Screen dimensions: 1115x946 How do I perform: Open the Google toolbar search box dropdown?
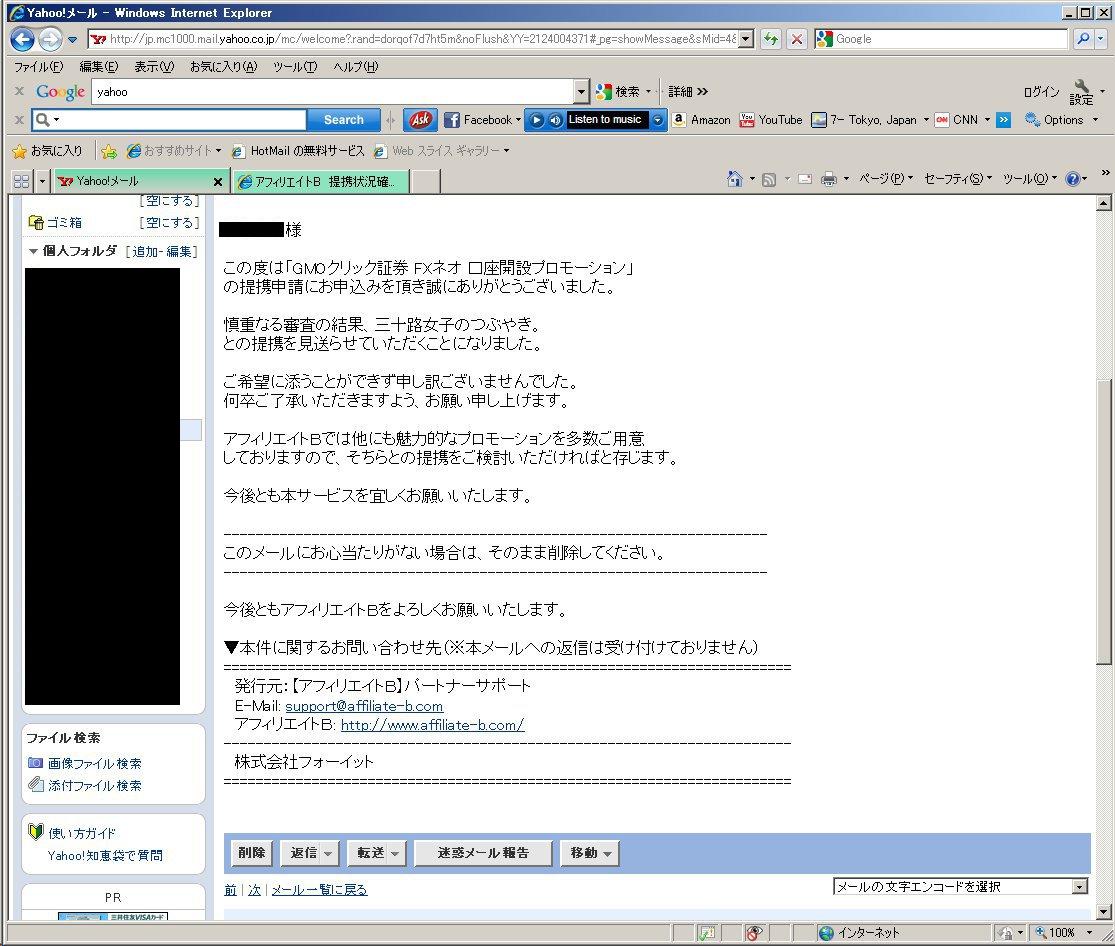pos(581,92)
